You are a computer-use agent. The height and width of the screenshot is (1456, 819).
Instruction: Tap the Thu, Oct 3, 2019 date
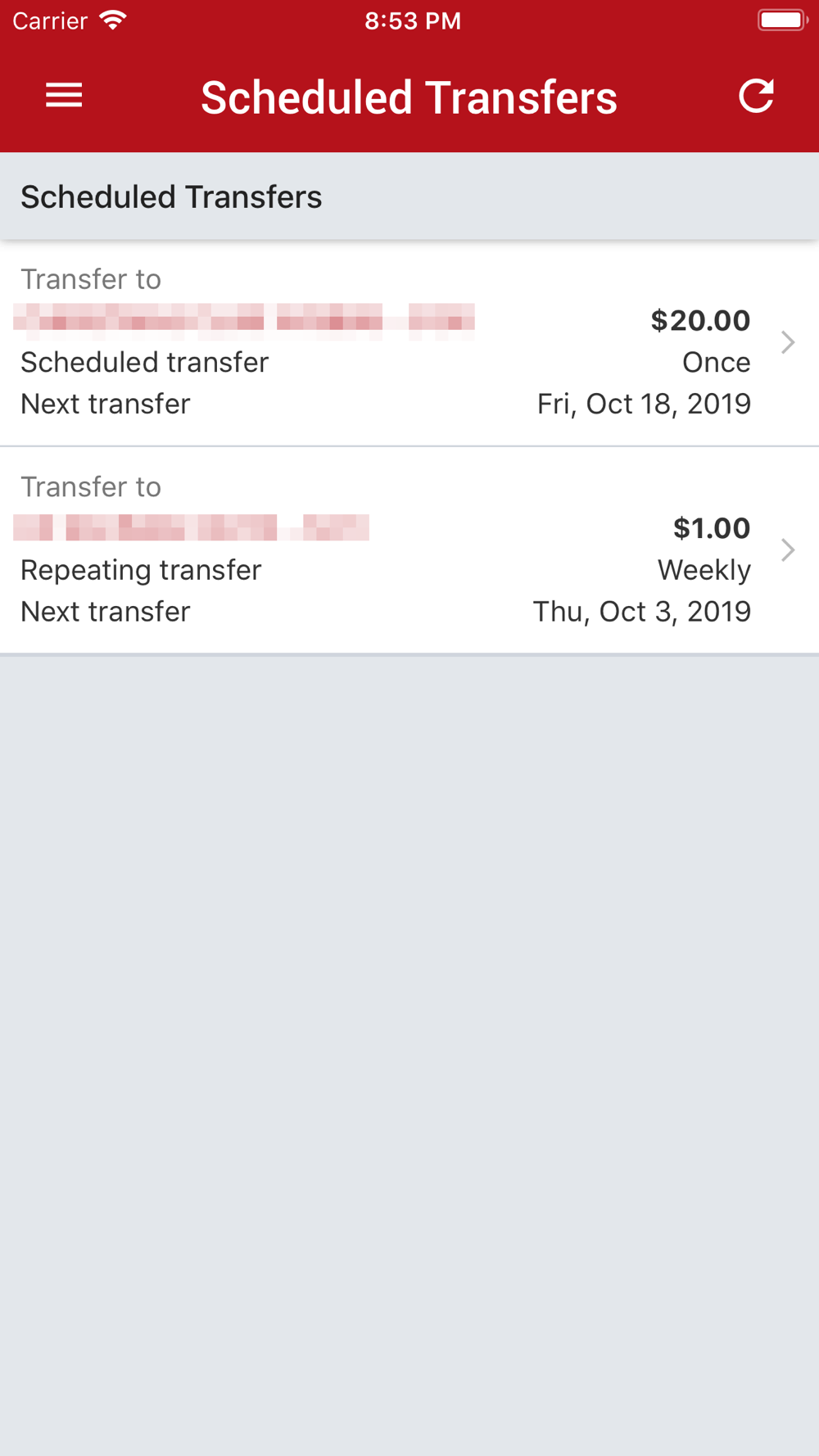pos(641,612)
